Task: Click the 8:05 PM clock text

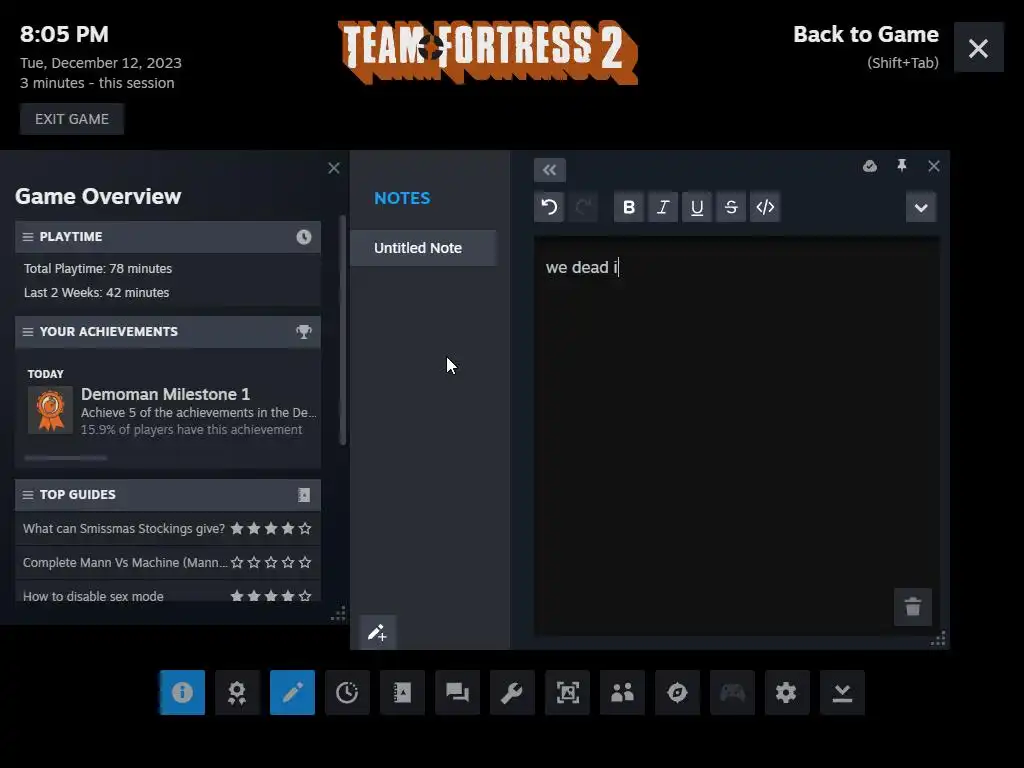Action: [64, 34]
